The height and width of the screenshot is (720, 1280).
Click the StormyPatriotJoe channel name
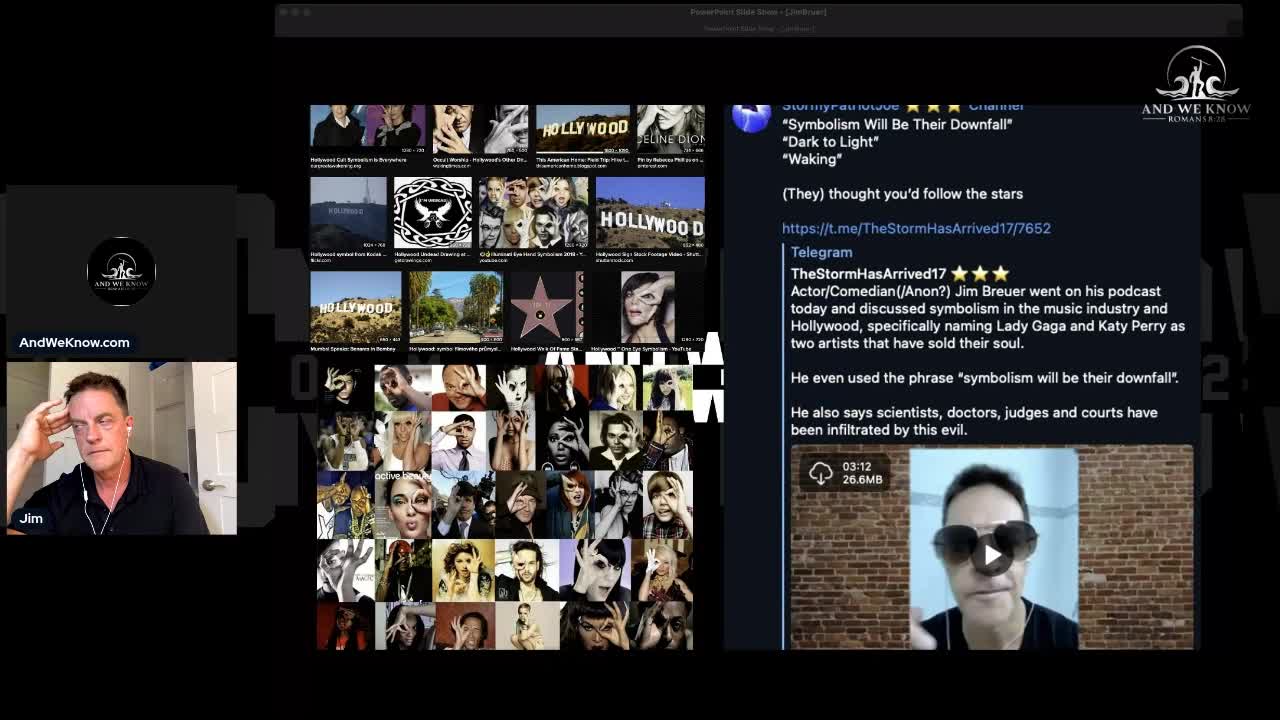[x=903, y=107]
